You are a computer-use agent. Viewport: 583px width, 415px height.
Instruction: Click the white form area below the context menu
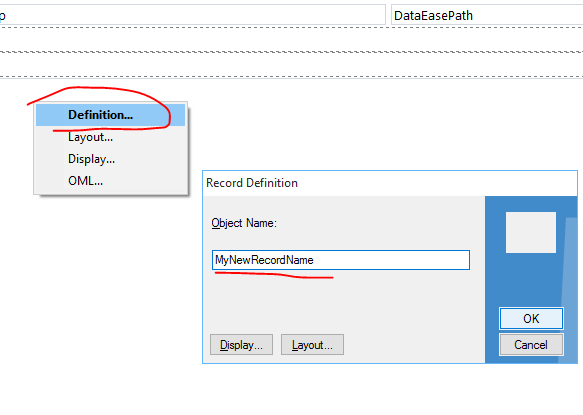pyautogui.click(x=100, y=297)
